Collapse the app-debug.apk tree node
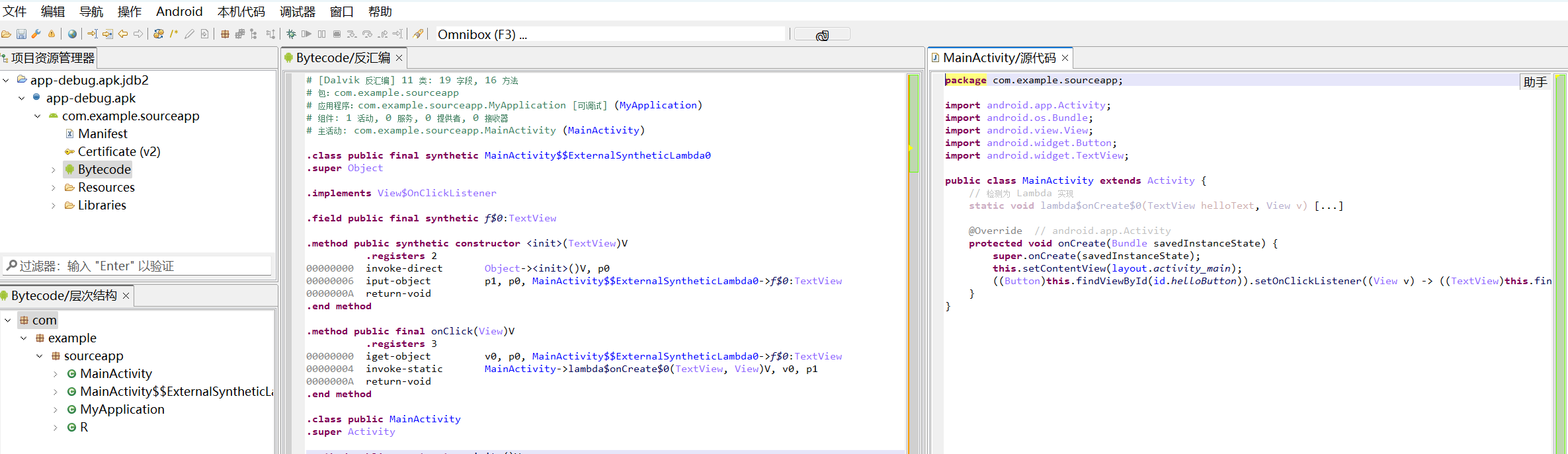 [x=22, y=98]
